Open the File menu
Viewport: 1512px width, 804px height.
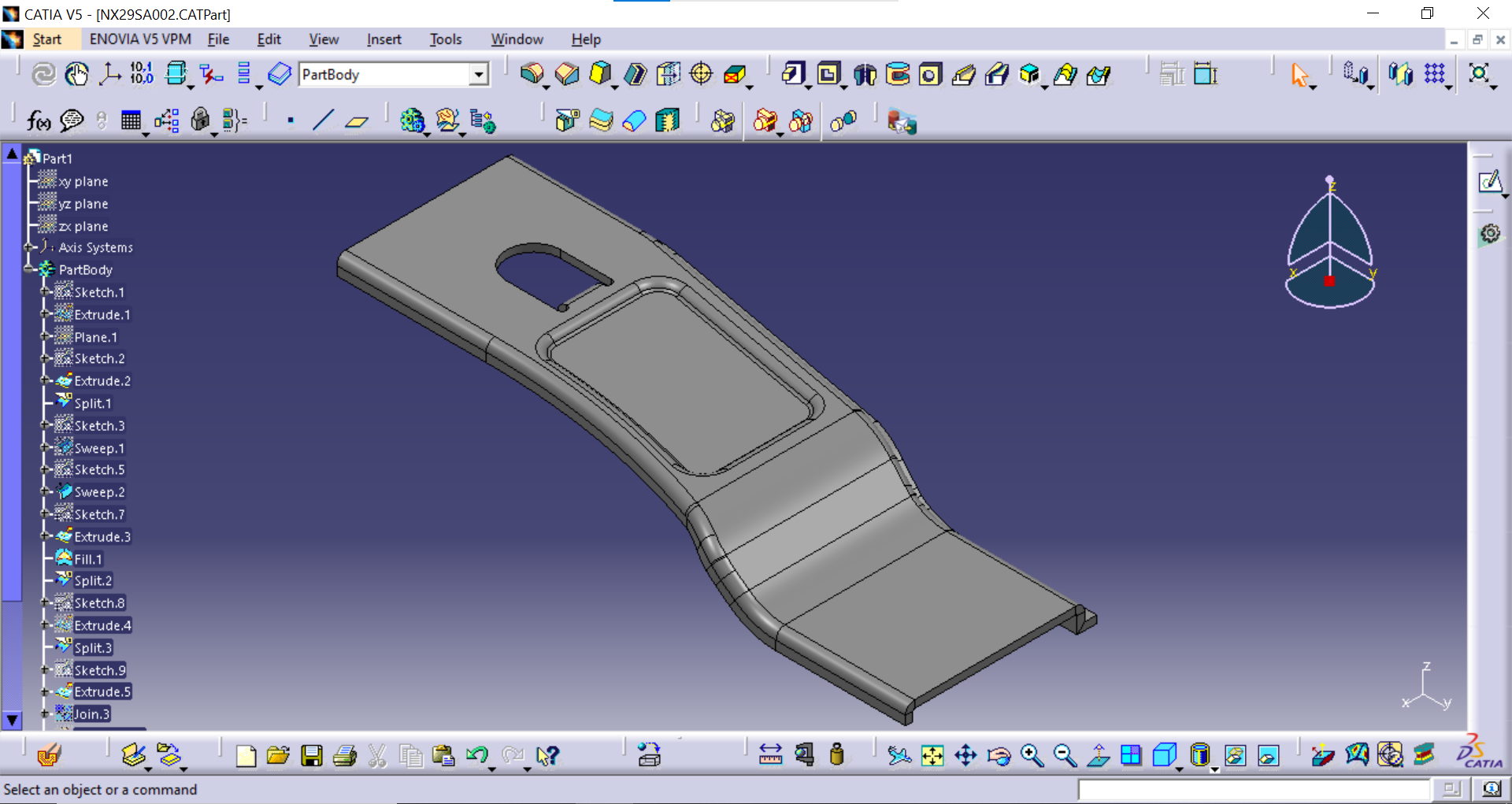tap(218, 39)
